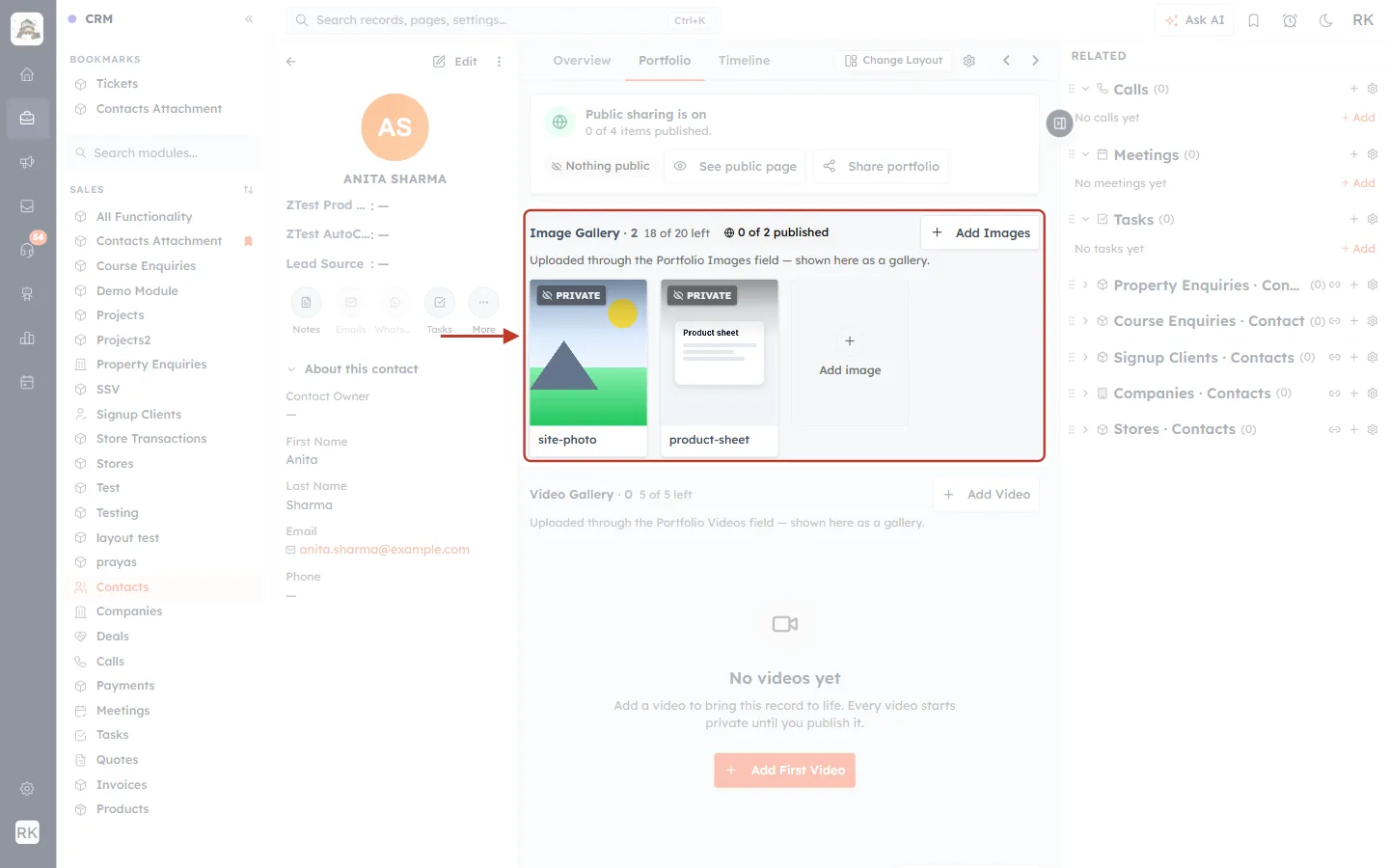The height and width of the screenshot is (868, 1389).
Task: Open the analytics bar chart rail icon
Action: coord(27,339)
